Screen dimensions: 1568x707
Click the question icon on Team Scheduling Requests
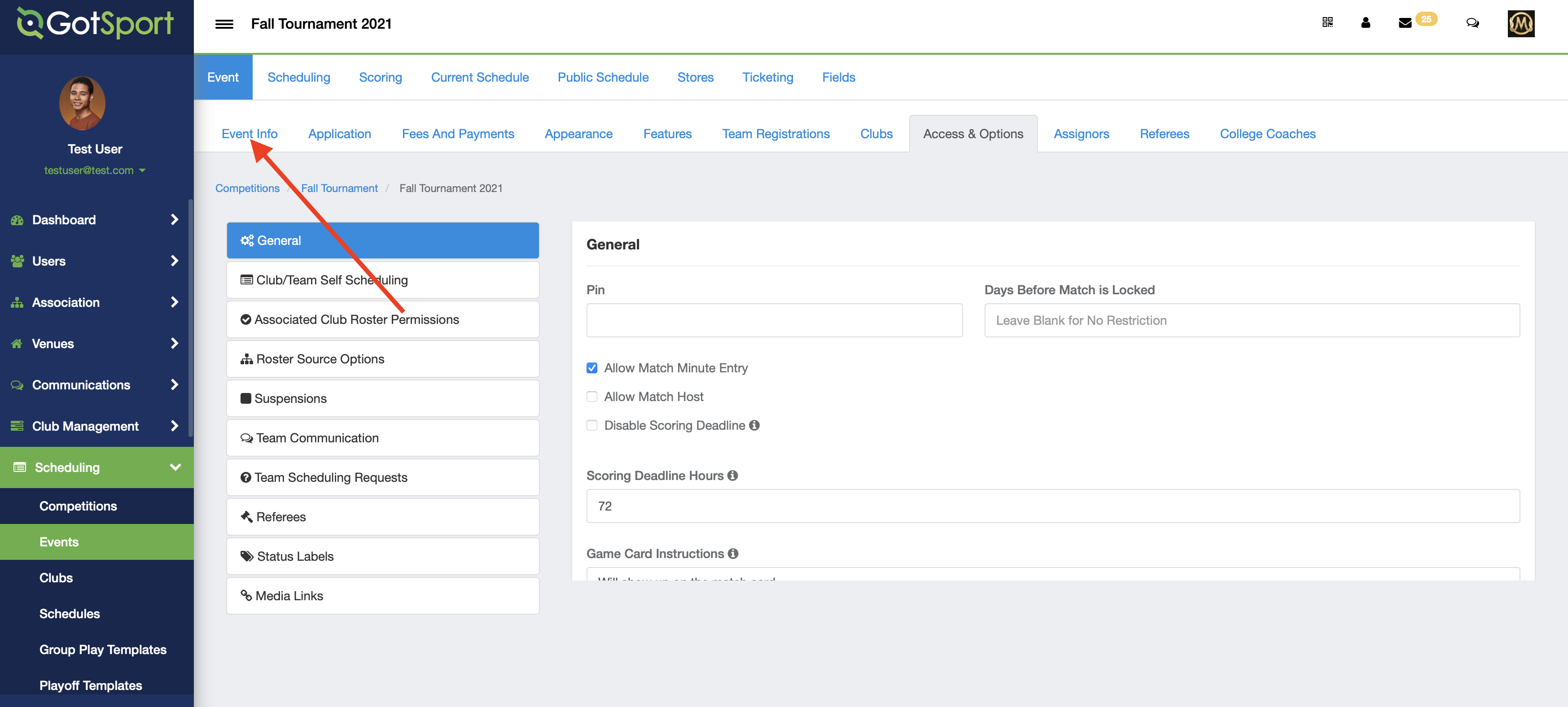(x=245, y=478)
